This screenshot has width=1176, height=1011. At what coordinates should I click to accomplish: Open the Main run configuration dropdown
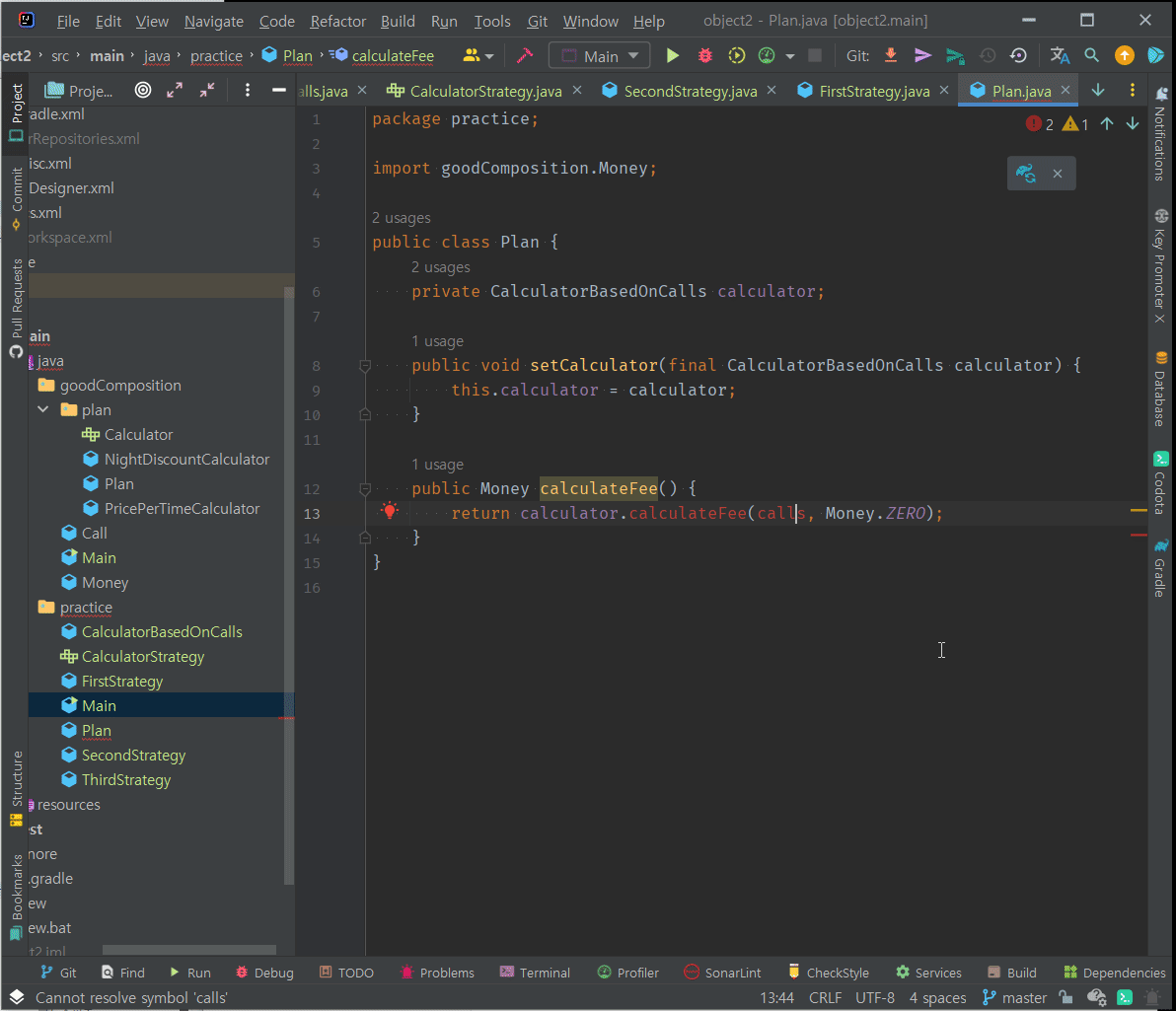coord(600,56)
